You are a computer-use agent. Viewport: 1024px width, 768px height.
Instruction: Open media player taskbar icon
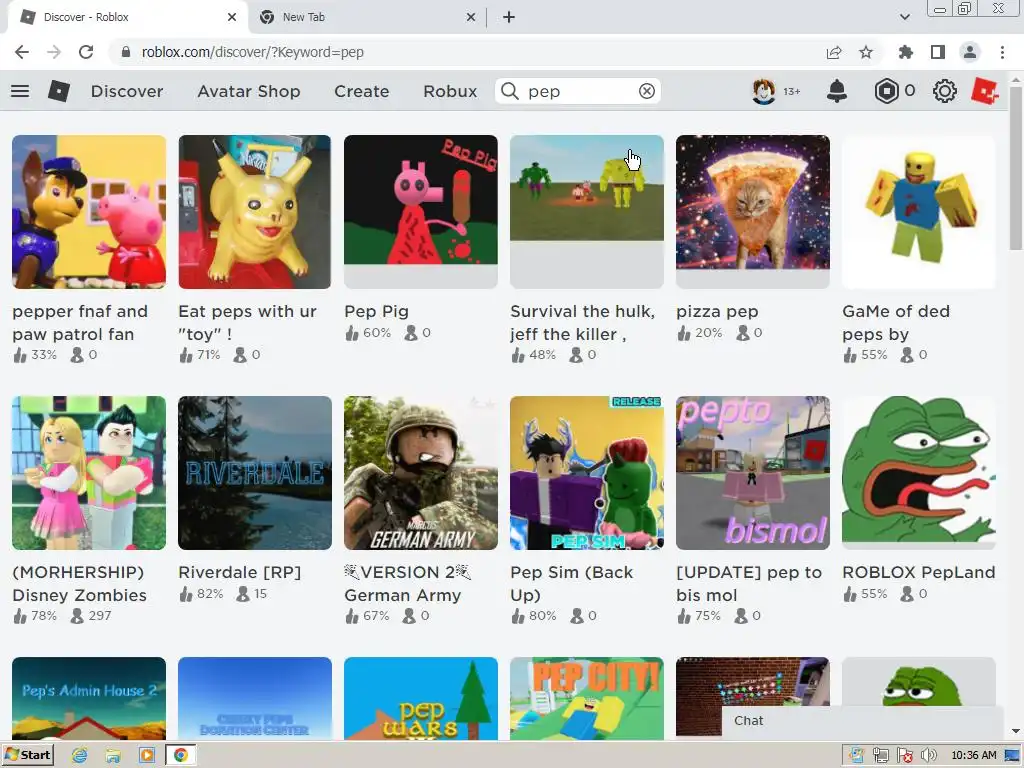147,755
